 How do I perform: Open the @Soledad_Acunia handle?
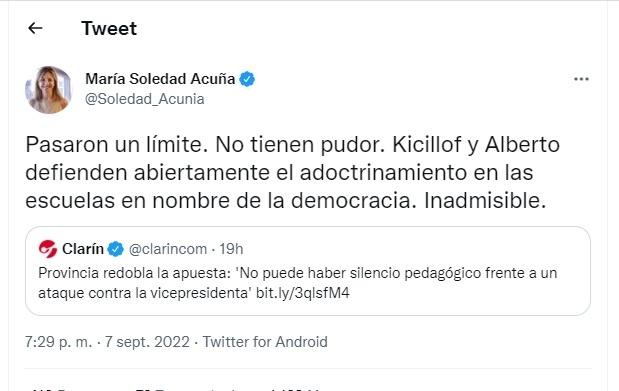click(144, 99)
